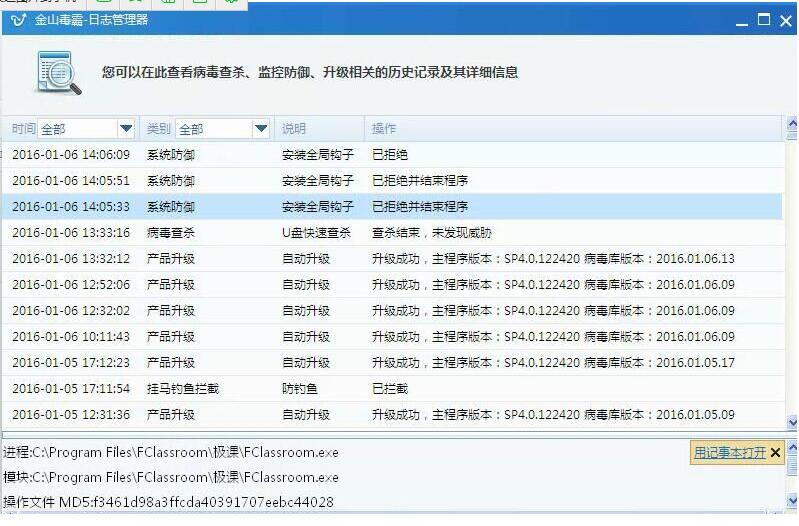Viewport: 799px width, 526px height.
Task: Click the details pane scrollbar down arrow
Action: (x=792, y=501)
